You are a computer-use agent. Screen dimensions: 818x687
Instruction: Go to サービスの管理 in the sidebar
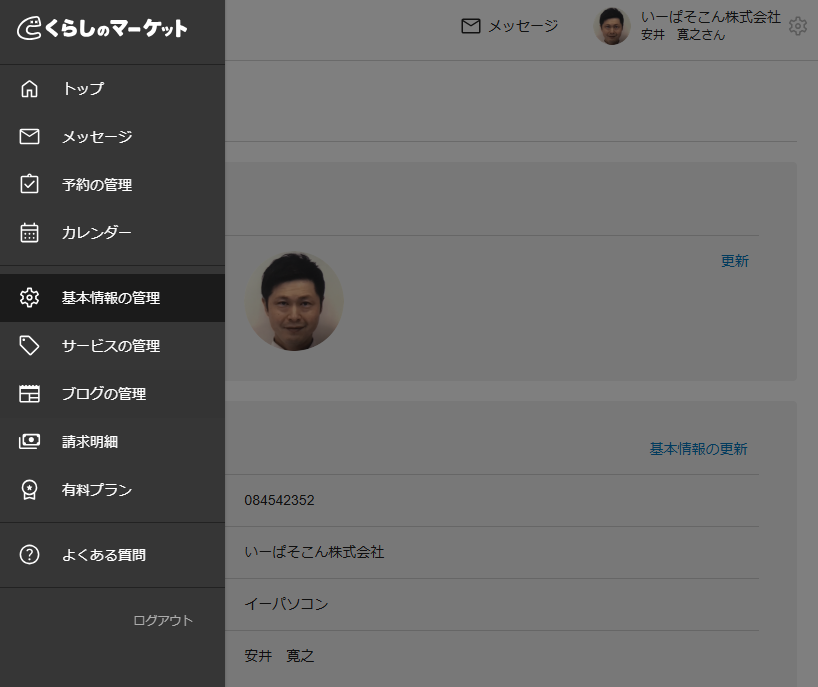click(x=110, y=346)
